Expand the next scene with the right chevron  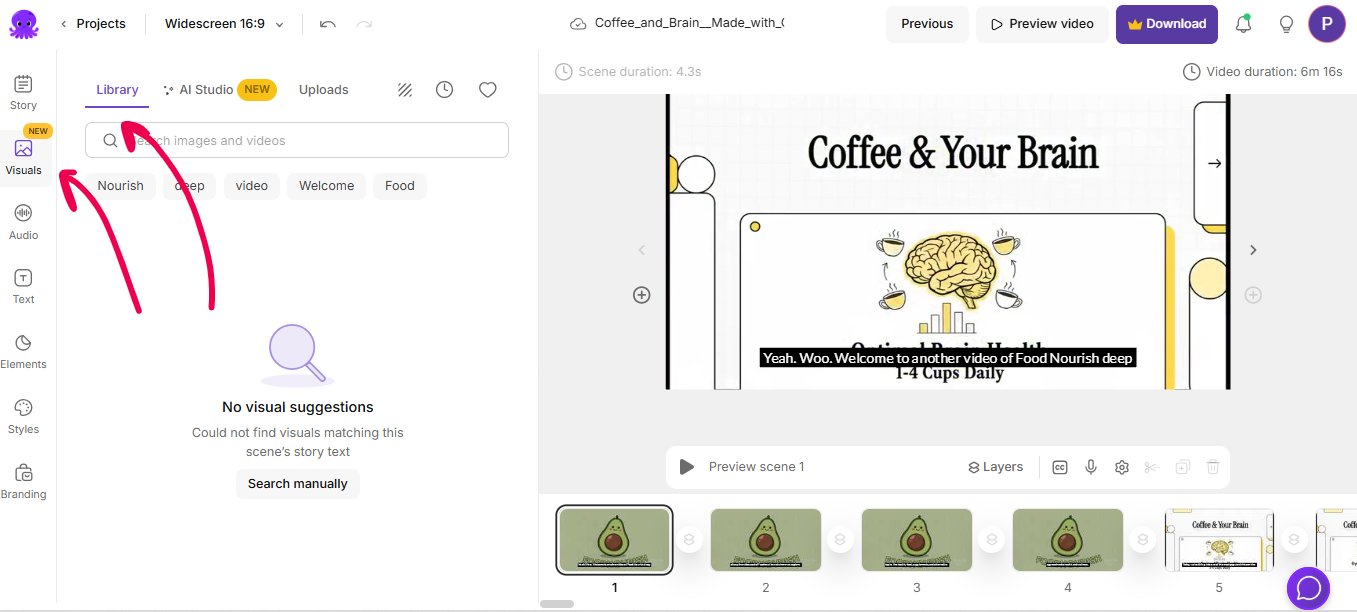pyautogui.click(x=1252, y=250)
